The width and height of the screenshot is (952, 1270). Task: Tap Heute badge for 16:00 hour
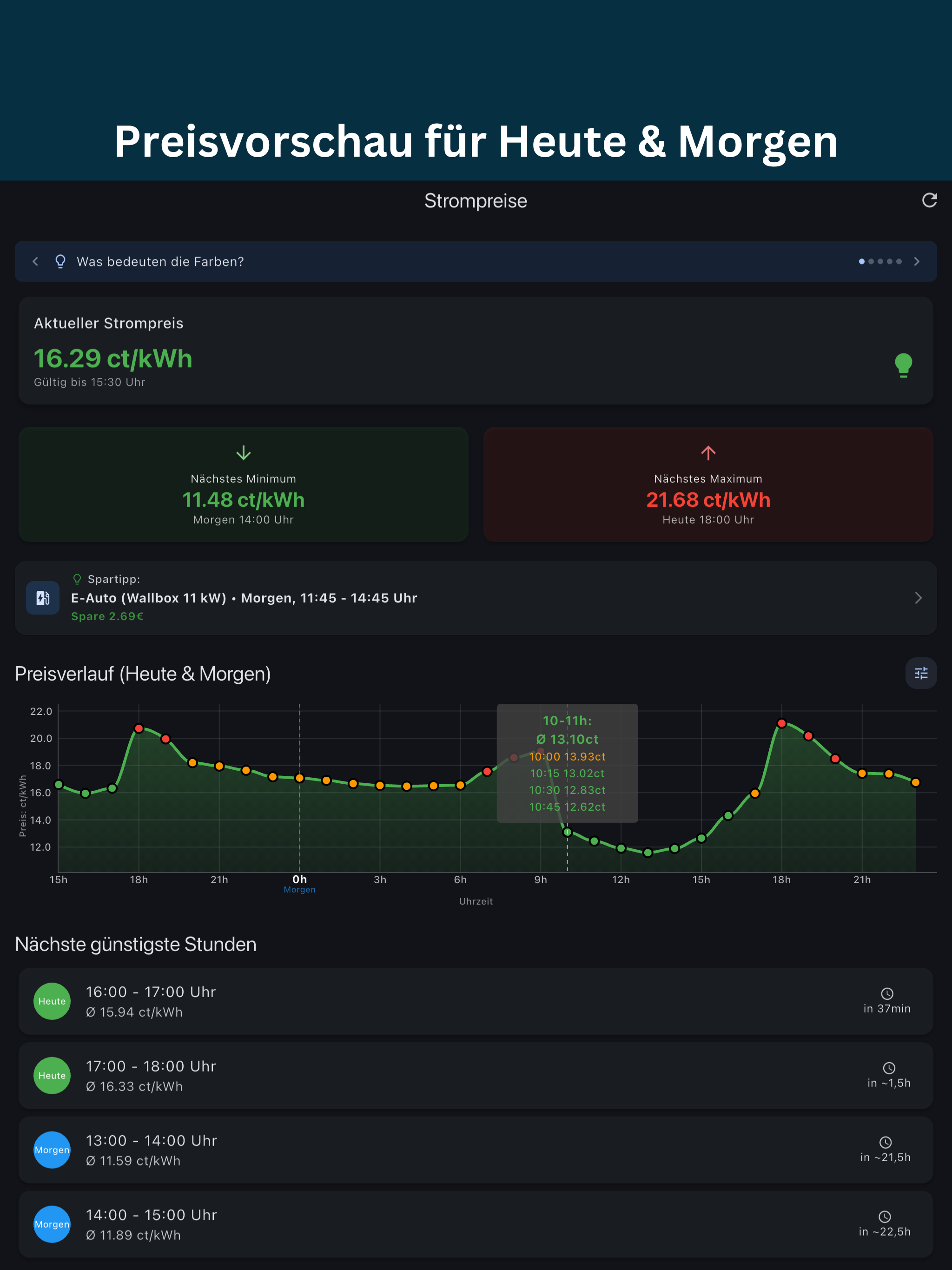pos(52,1001)
